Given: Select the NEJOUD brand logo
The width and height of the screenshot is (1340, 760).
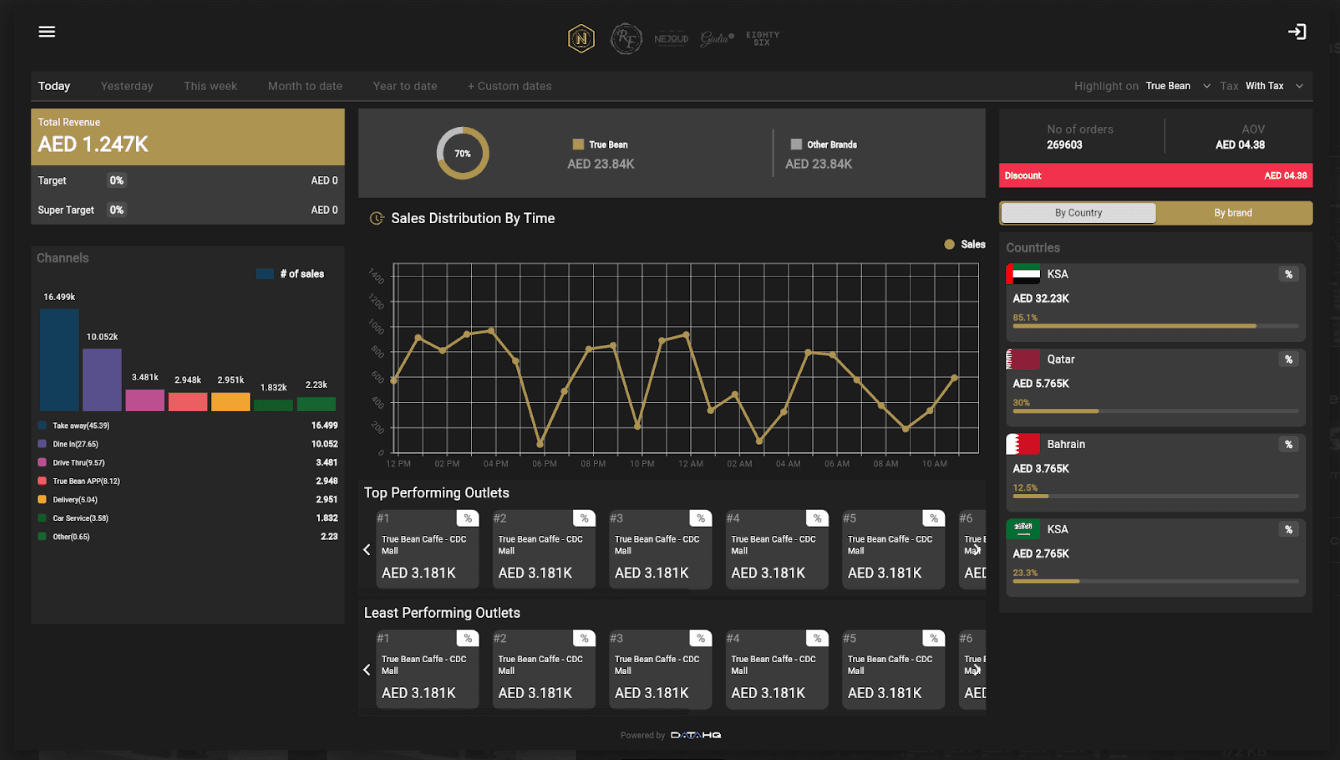Looking at the screenshot, I should (x=671, y=39).
